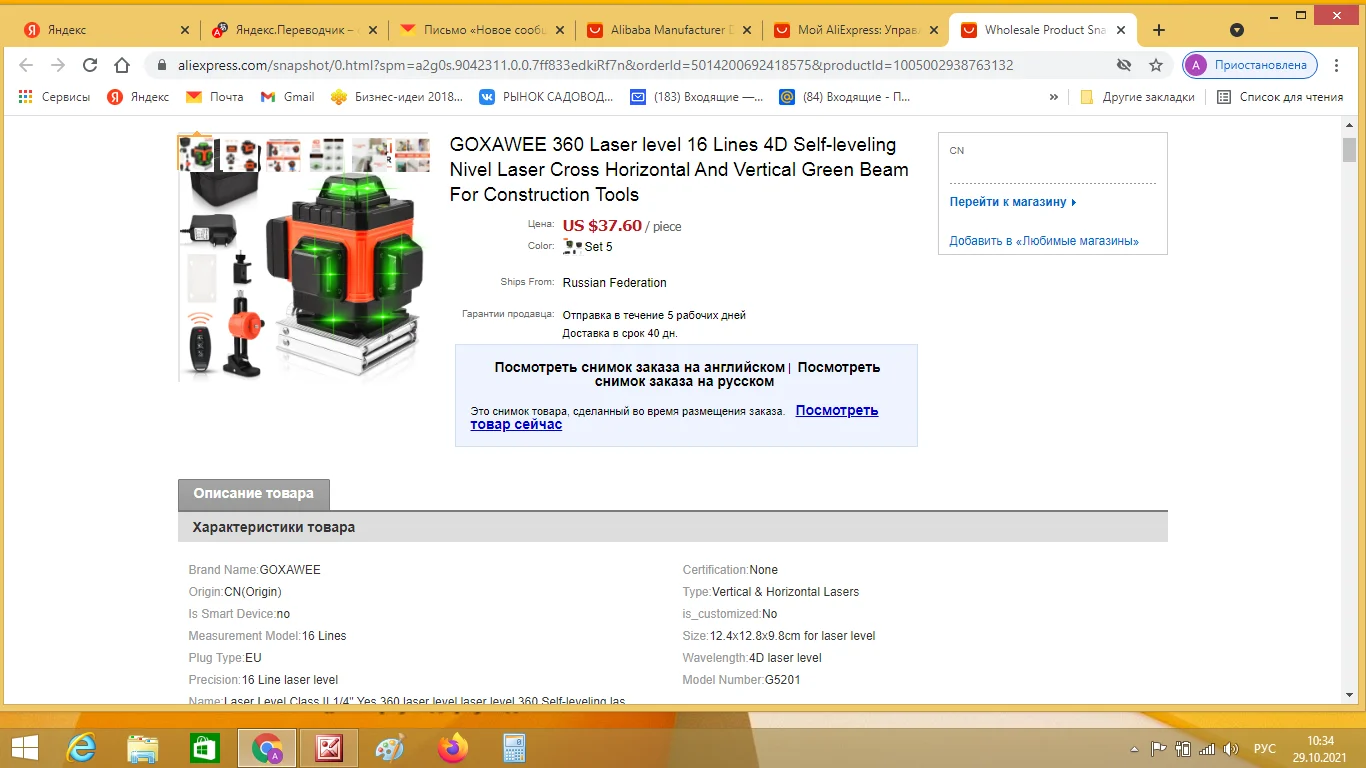Open the Gmail bookmark

click(x=288, y=97)
